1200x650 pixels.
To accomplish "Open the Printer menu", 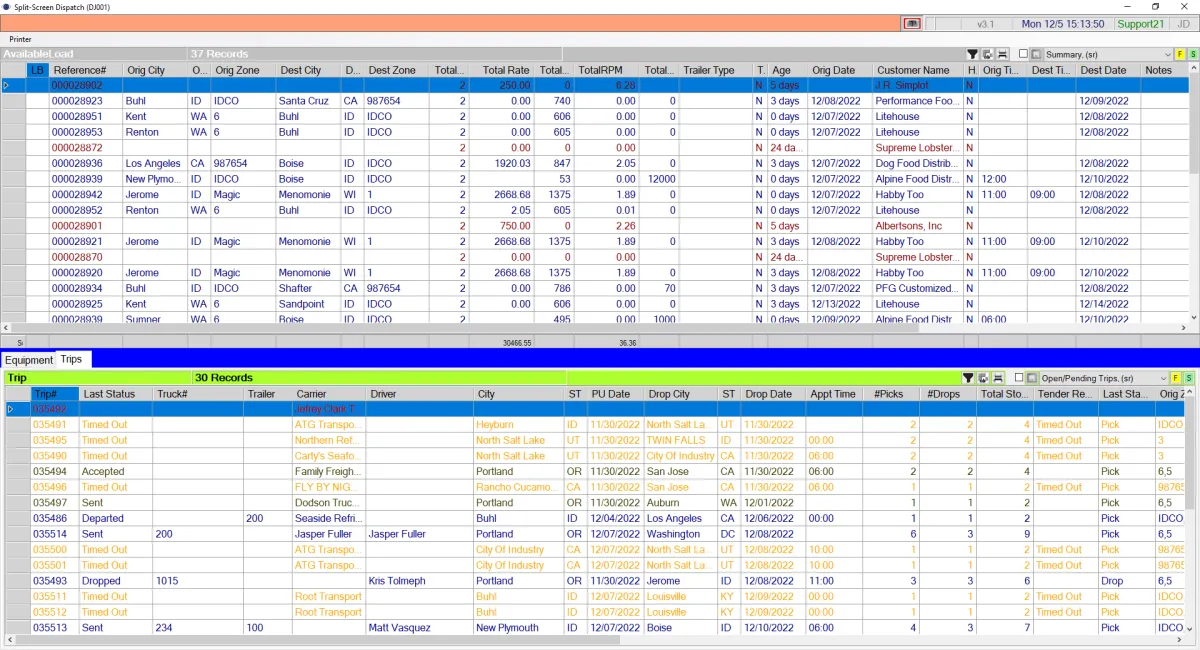I will coord(20,39).
